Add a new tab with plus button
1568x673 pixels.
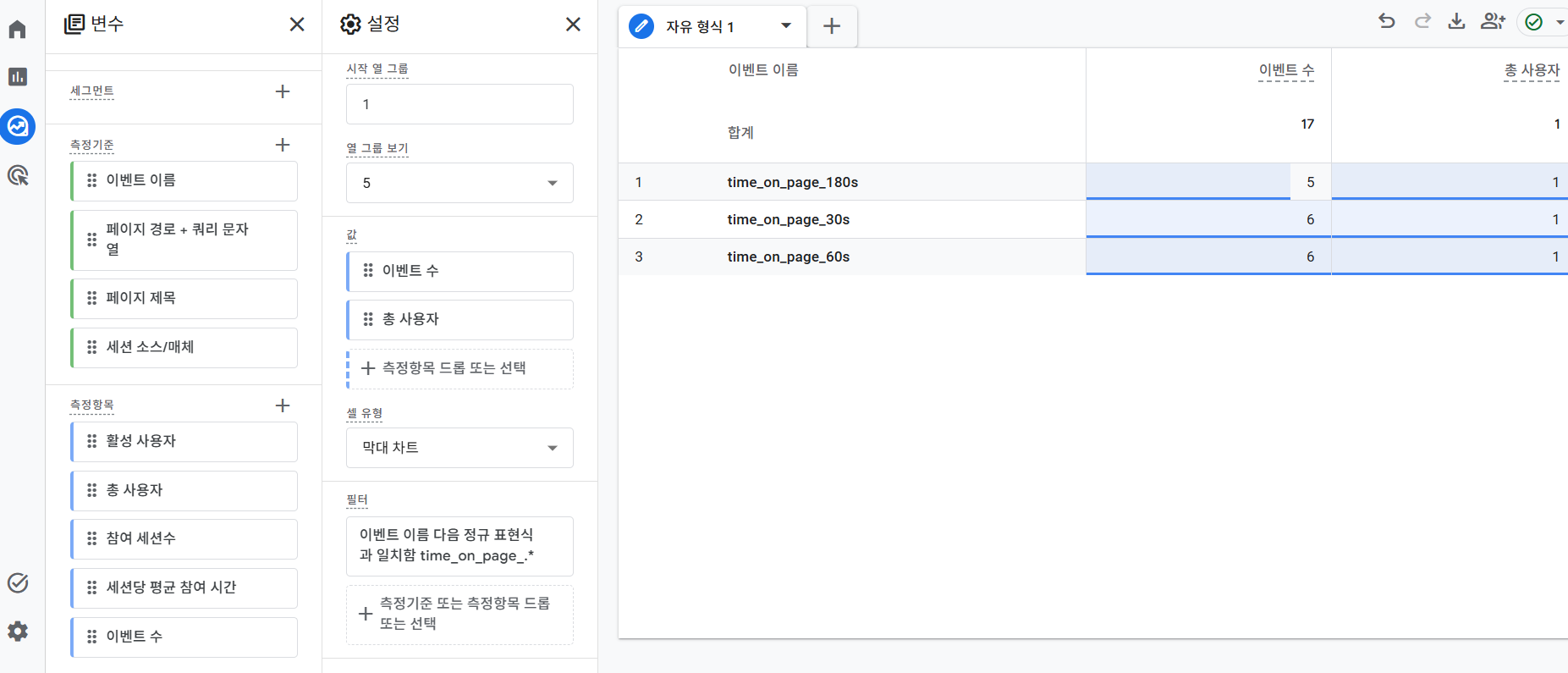click(832, 26)
